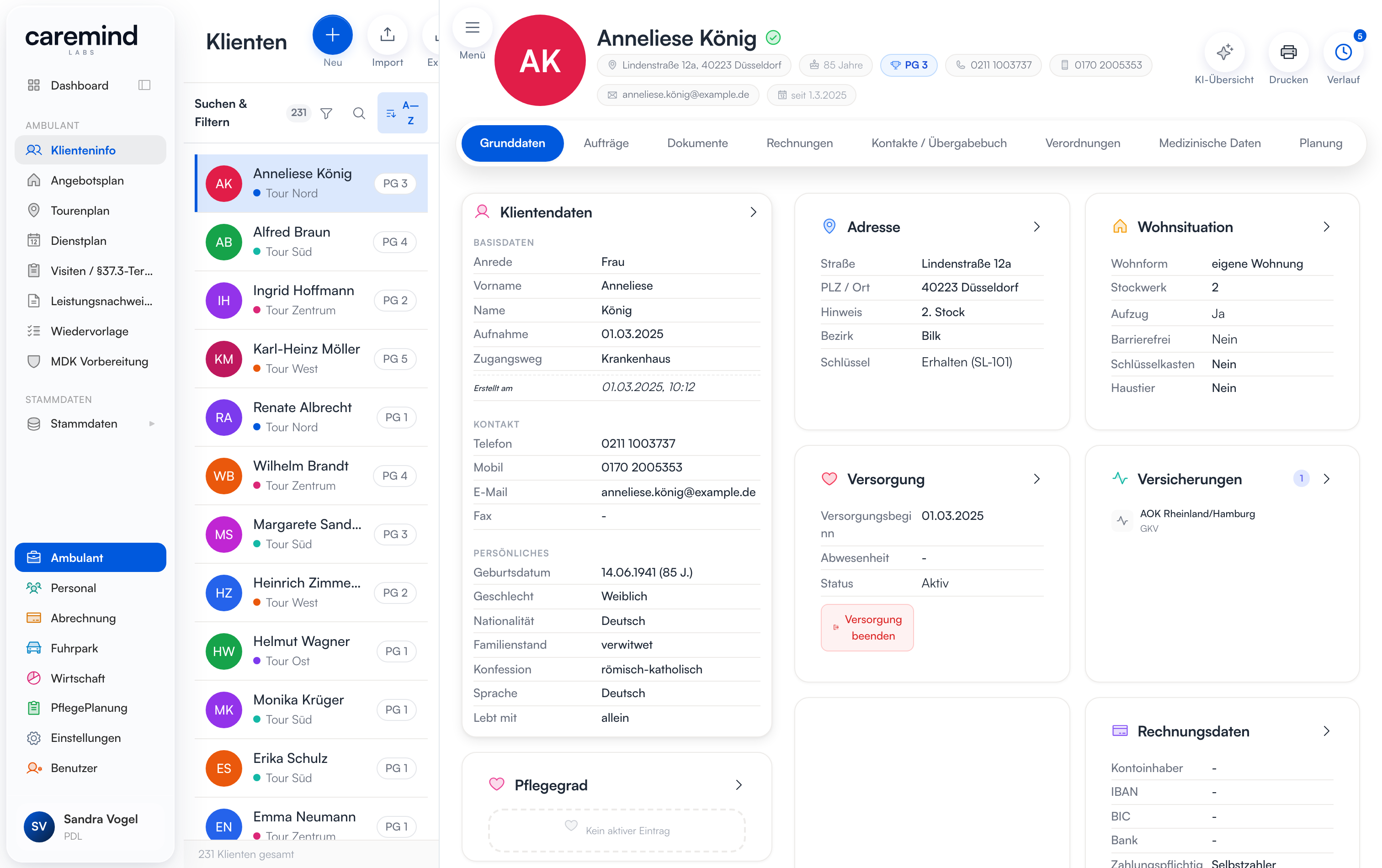Image resolution: width=1382 pixels, height=868 pixels.
Task: Click the Lindenstraße address chip
Action: 694,65
